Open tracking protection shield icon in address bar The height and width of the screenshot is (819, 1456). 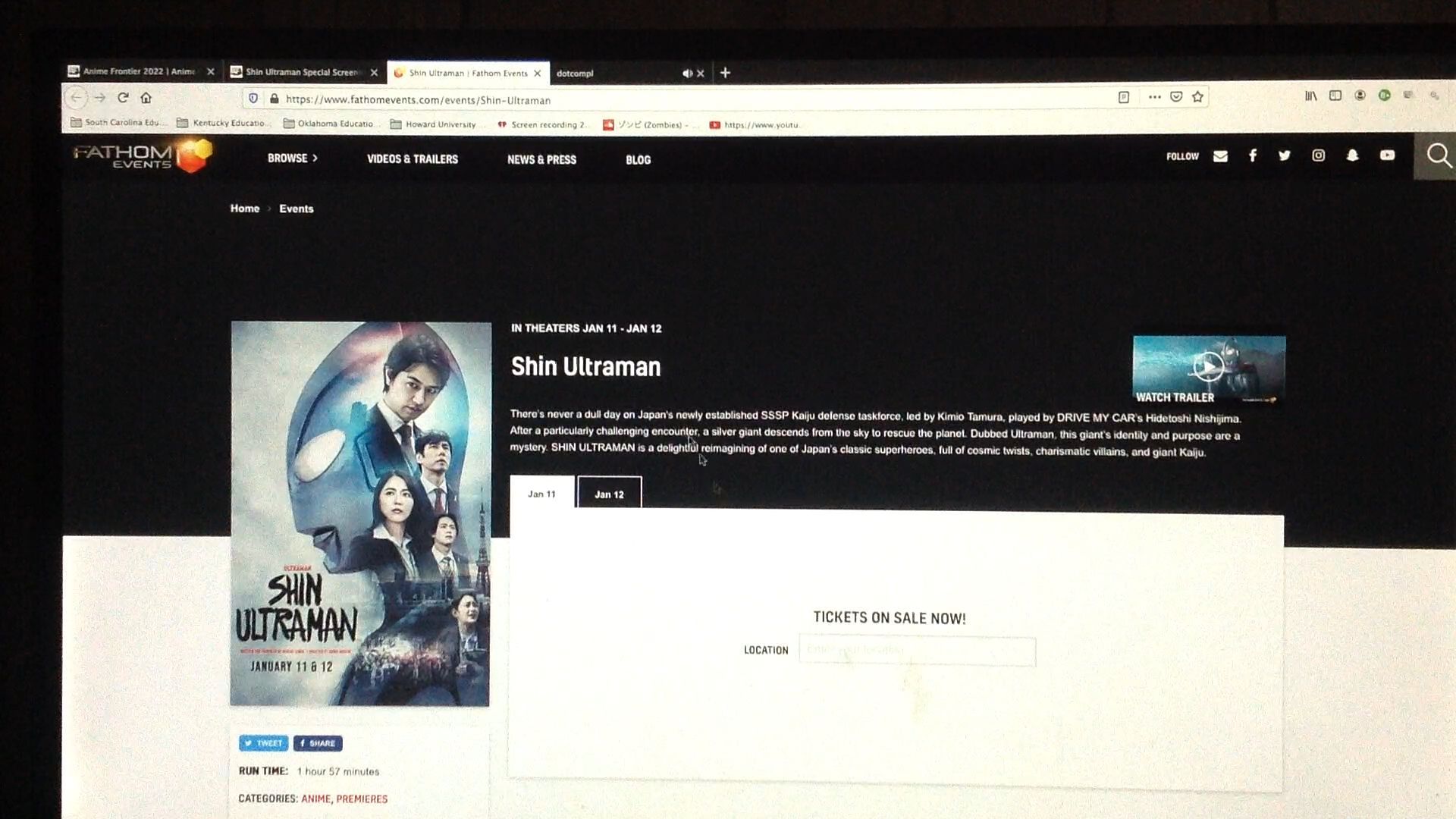pos(253,99)
